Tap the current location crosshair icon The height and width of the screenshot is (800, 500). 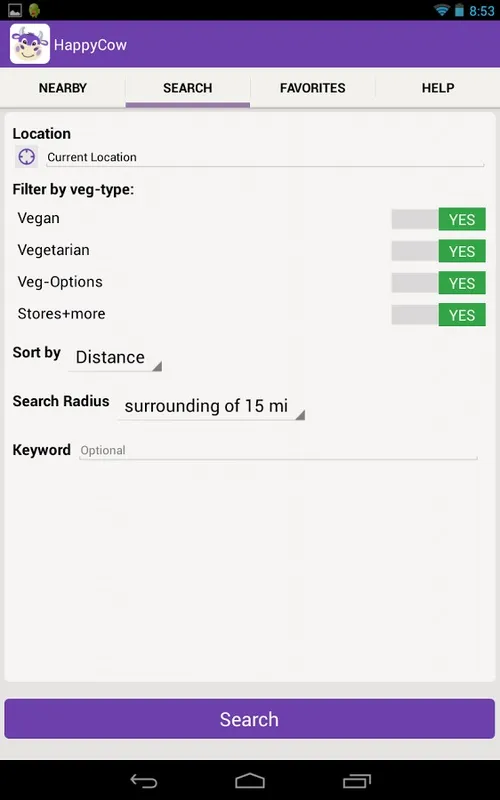pos(27,157)
